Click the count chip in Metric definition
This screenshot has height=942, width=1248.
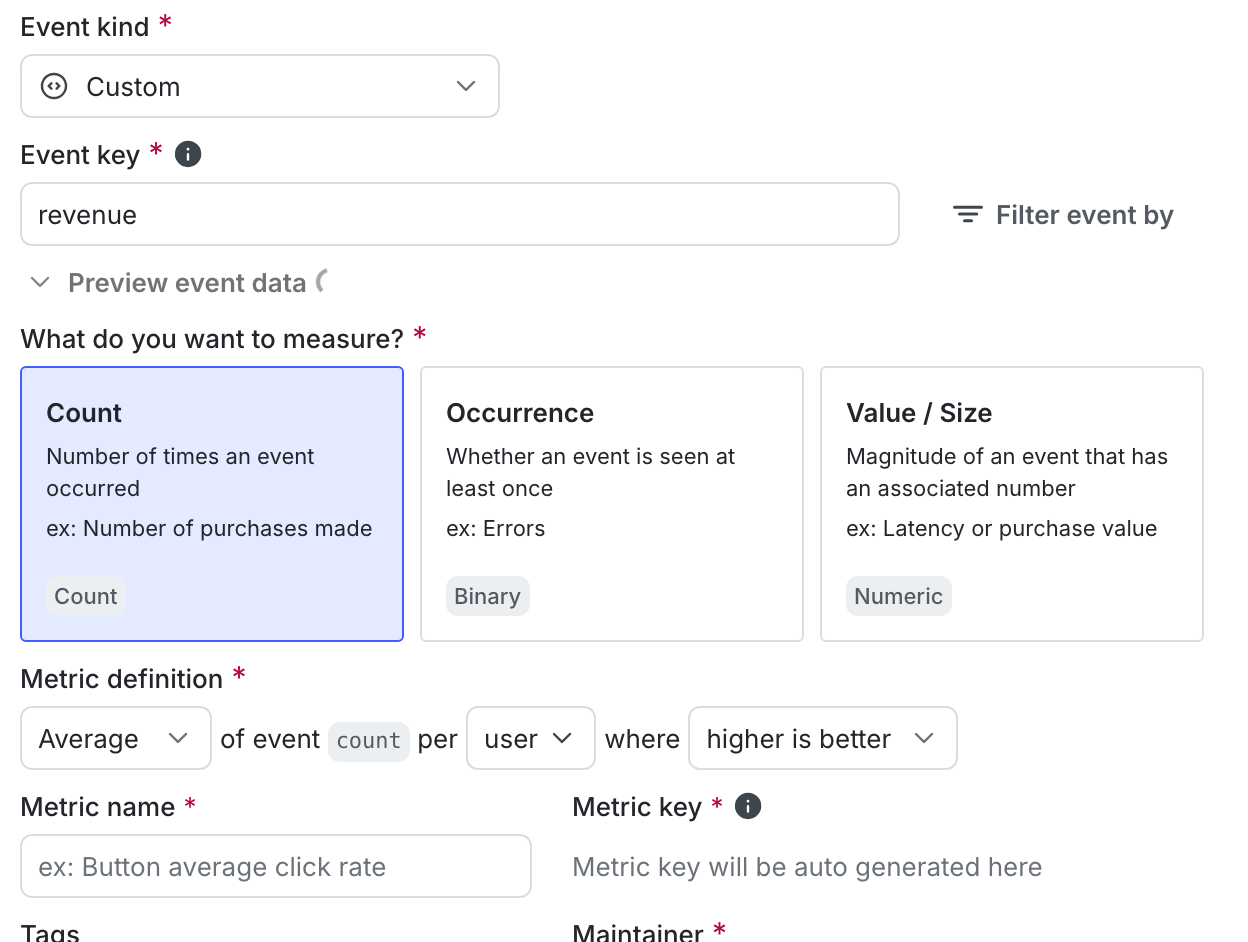368,740
